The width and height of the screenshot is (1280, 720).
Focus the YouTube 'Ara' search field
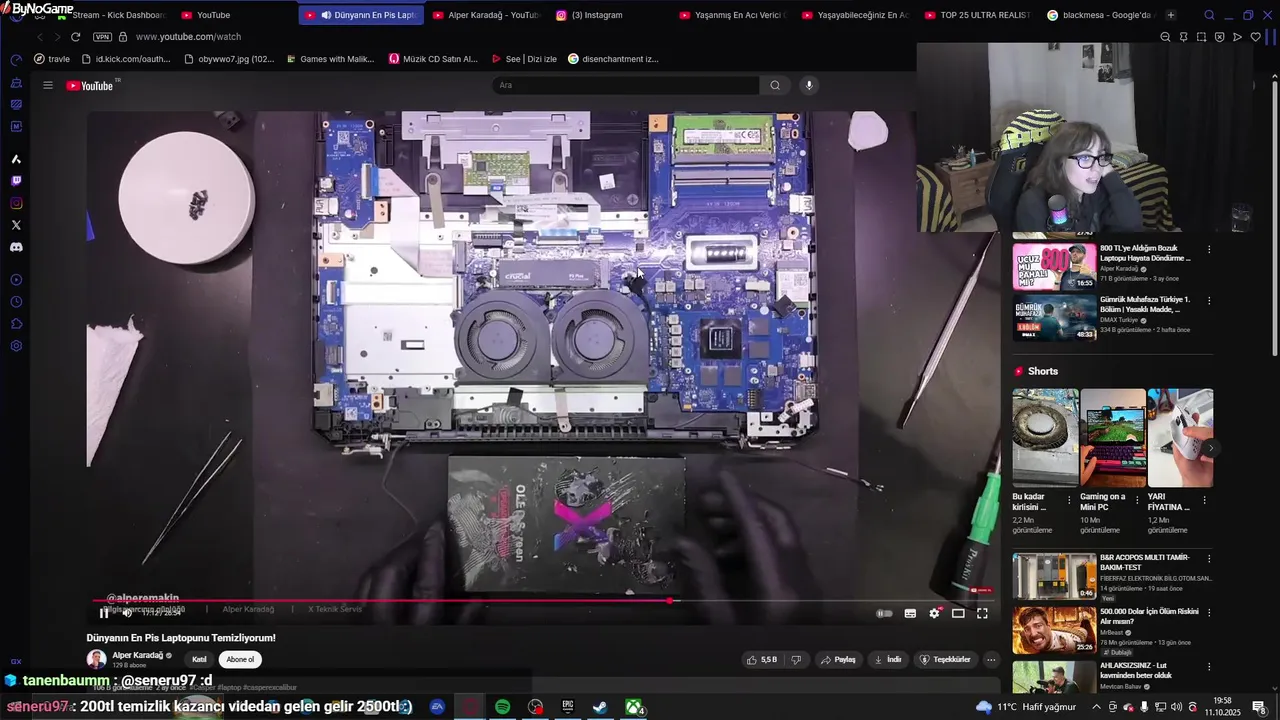pyautogui.click(x=625, y=85)
